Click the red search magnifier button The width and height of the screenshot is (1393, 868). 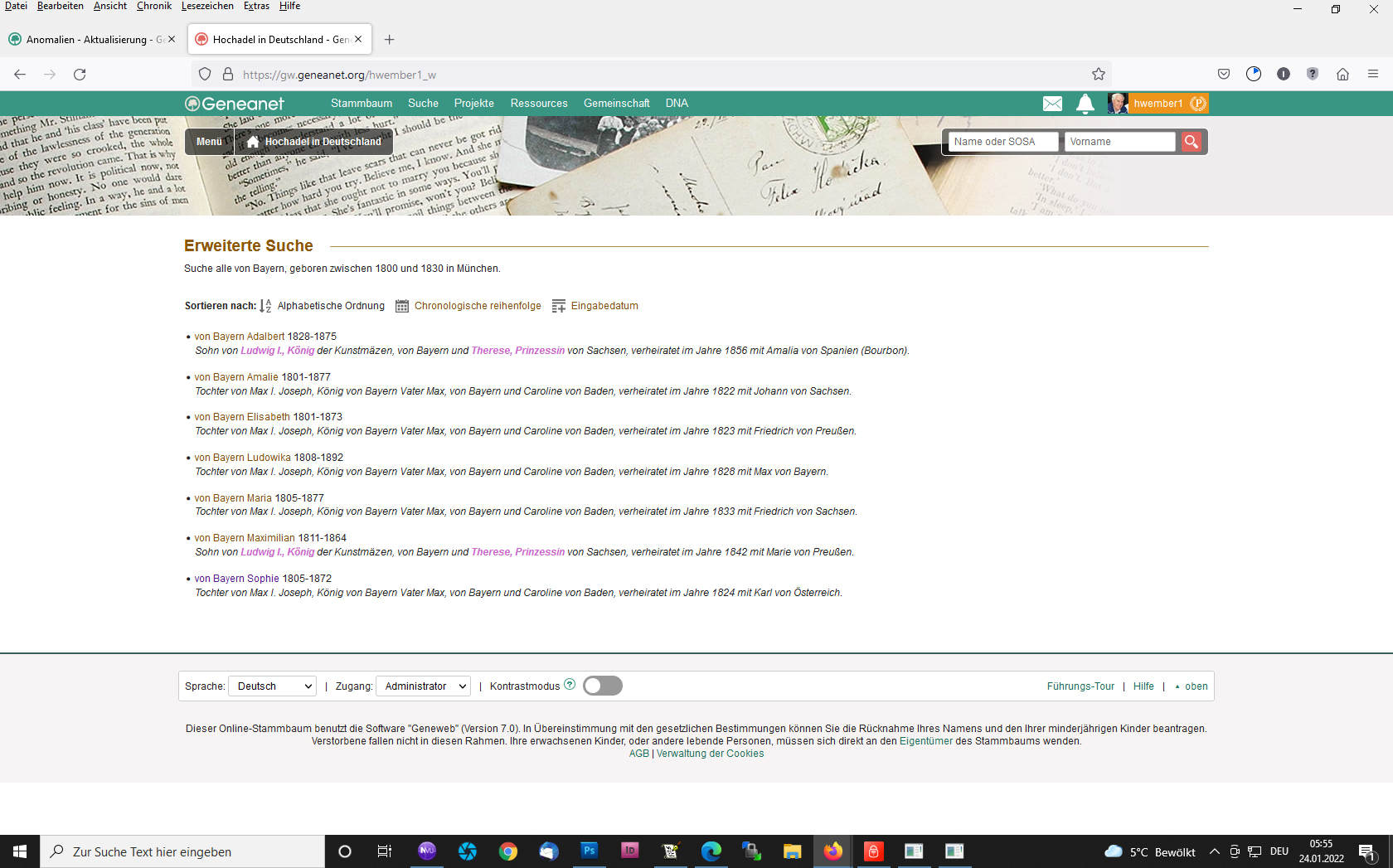coord(1192,142)
